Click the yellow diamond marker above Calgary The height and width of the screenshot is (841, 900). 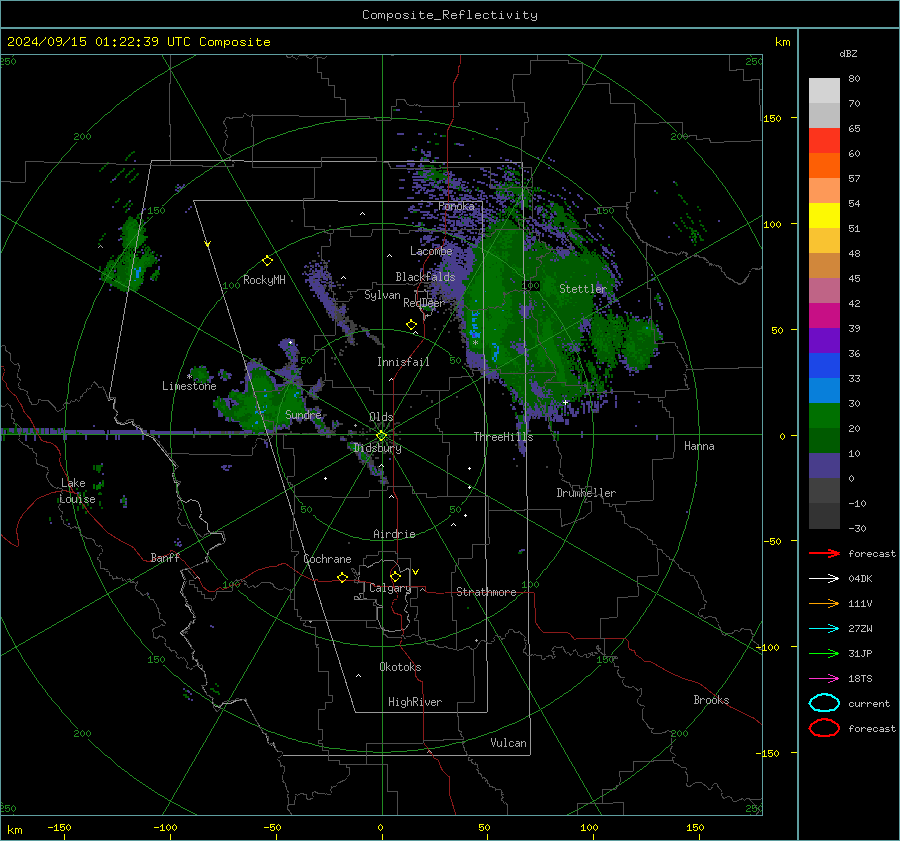pyautogui.click(x=395, y=576)
